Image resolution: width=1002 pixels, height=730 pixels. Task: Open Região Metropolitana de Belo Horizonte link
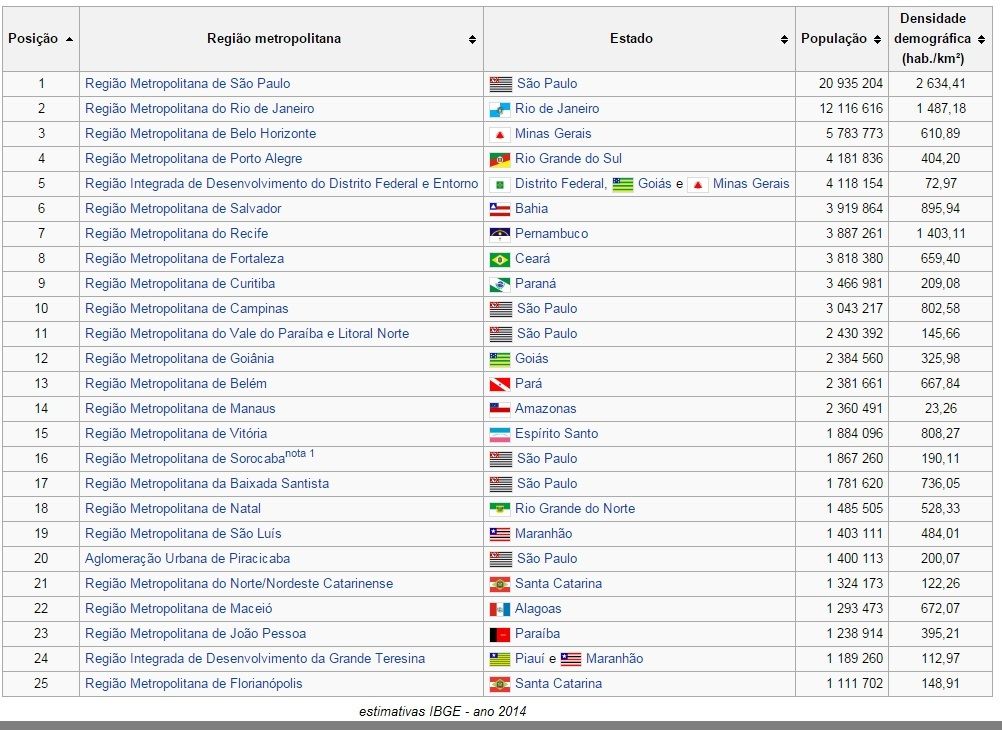point(200,134)
